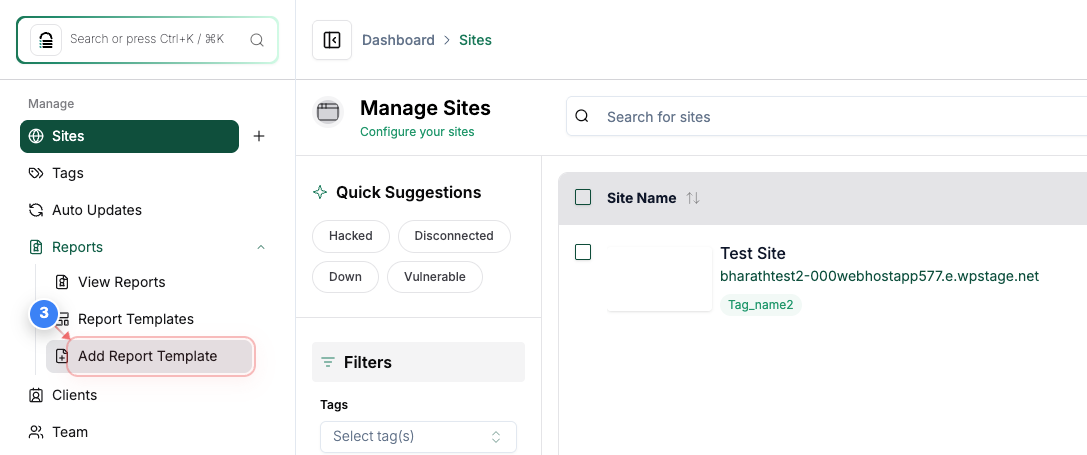Click the file-plus icon beside Add Report Template
This screenshot has width=1087, height=455.
[62, 357]
